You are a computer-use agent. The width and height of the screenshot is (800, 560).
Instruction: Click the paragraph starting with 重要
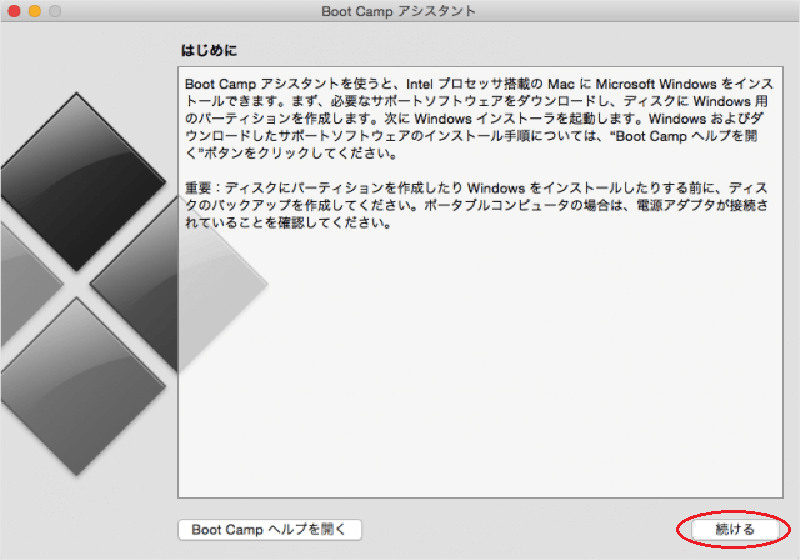(476, 205)
